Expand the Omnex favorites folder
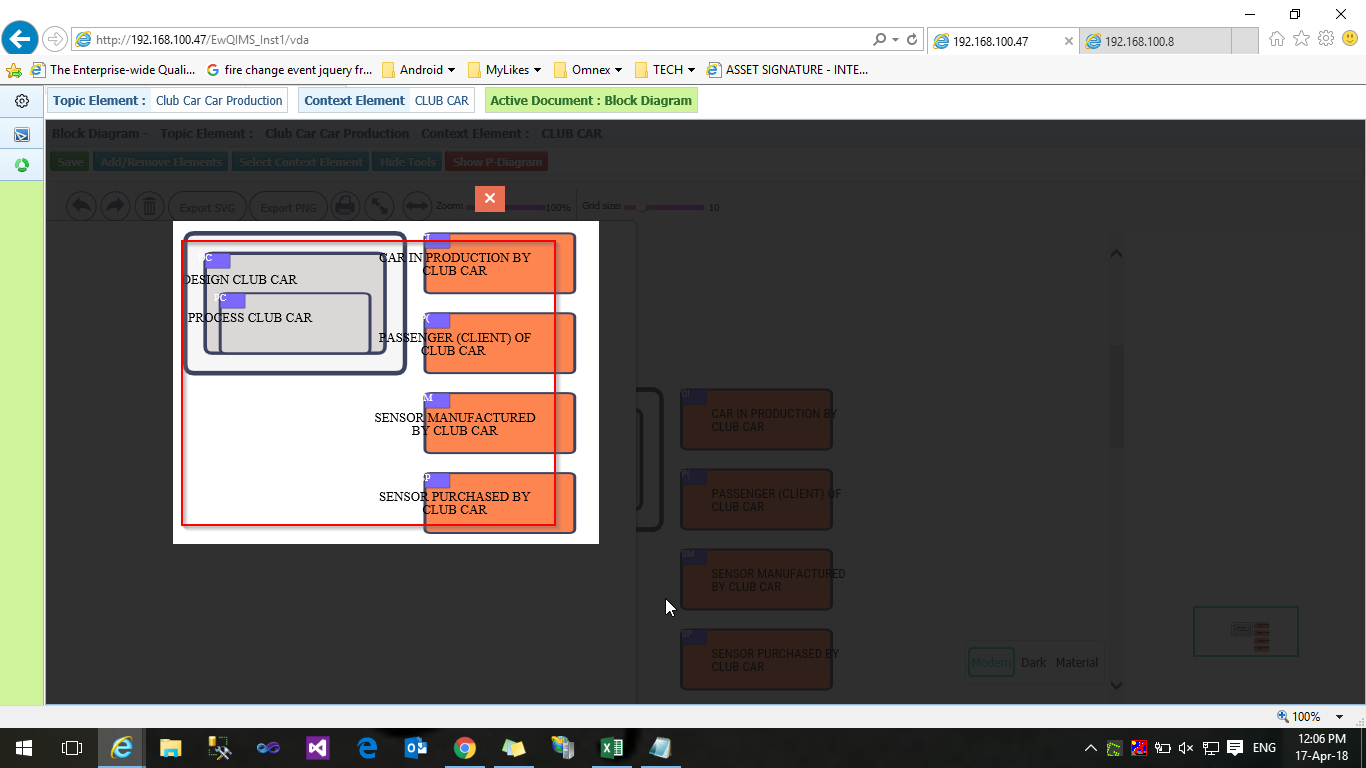1366x768 pixels. coord(588,70)
